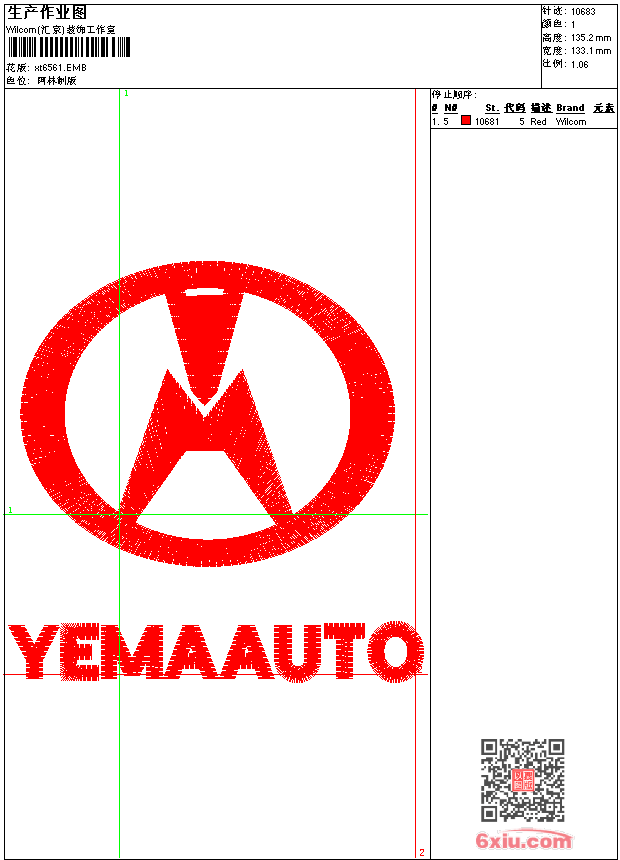Click the 颜色: 1 colors line

559,25
